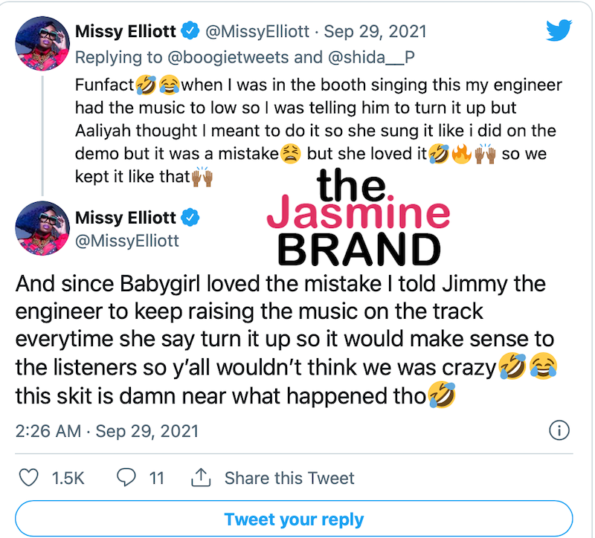This screenshot has height=538, width=595.
Task: Open avatar on the second tweet
Action: [x=42, y=228]
